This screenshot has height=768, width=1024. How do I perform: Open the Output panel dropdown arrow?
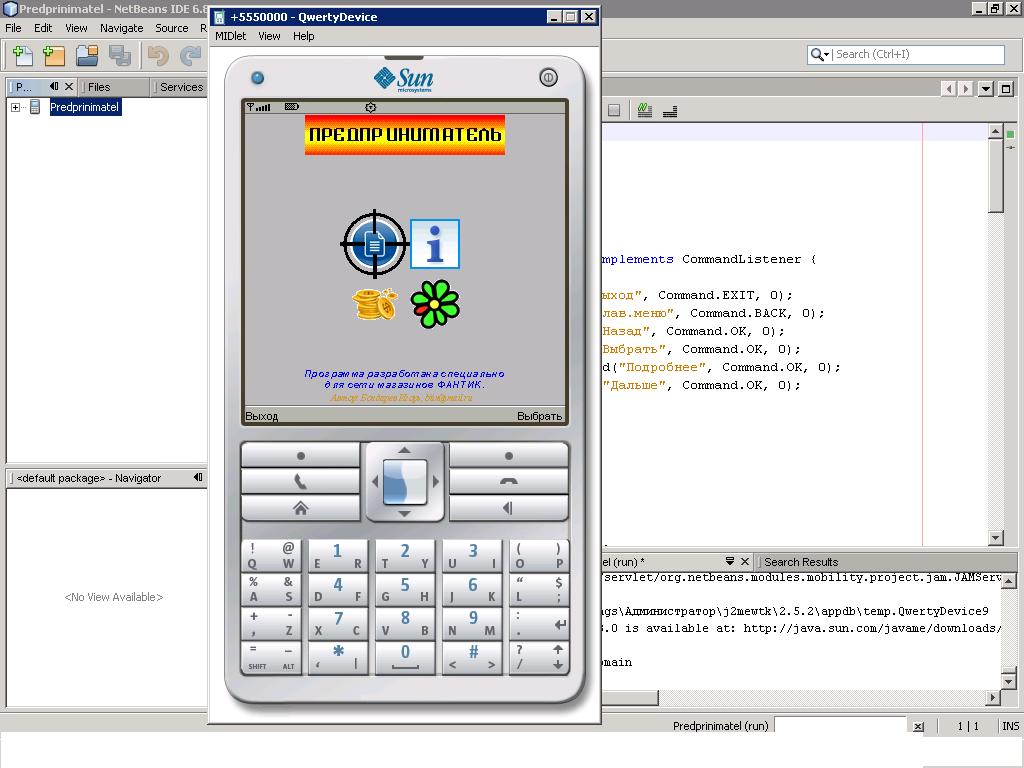[x=729, y=561]
